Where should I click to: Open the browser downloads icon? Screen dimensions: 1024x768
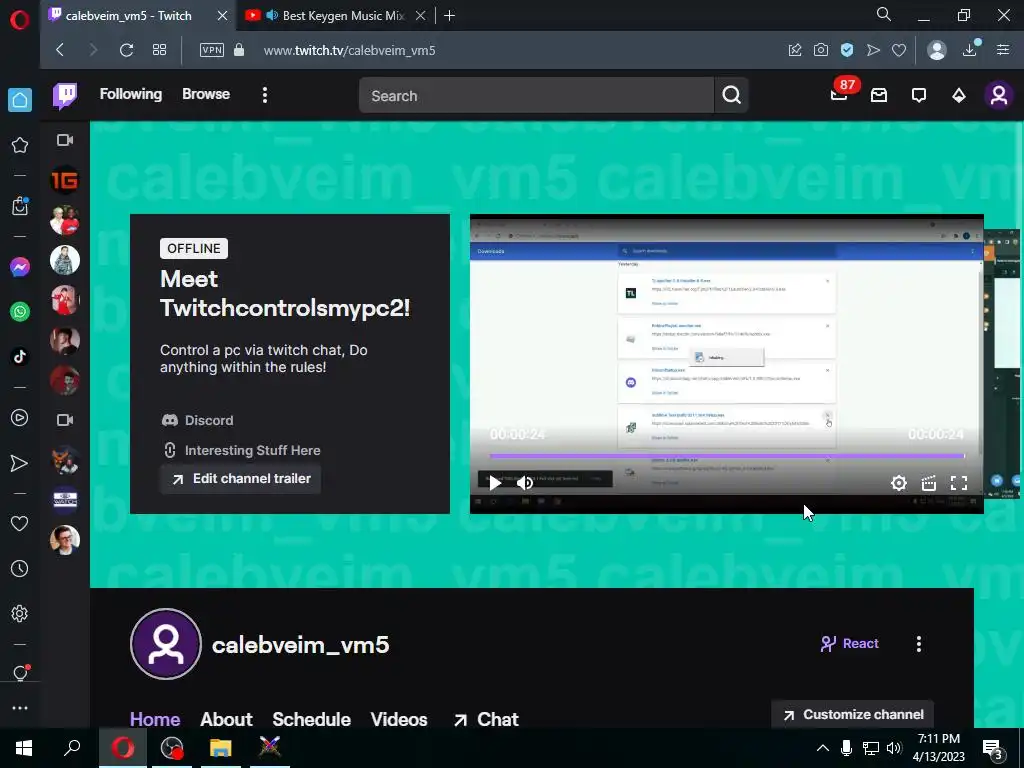click(x=970, y=49)
